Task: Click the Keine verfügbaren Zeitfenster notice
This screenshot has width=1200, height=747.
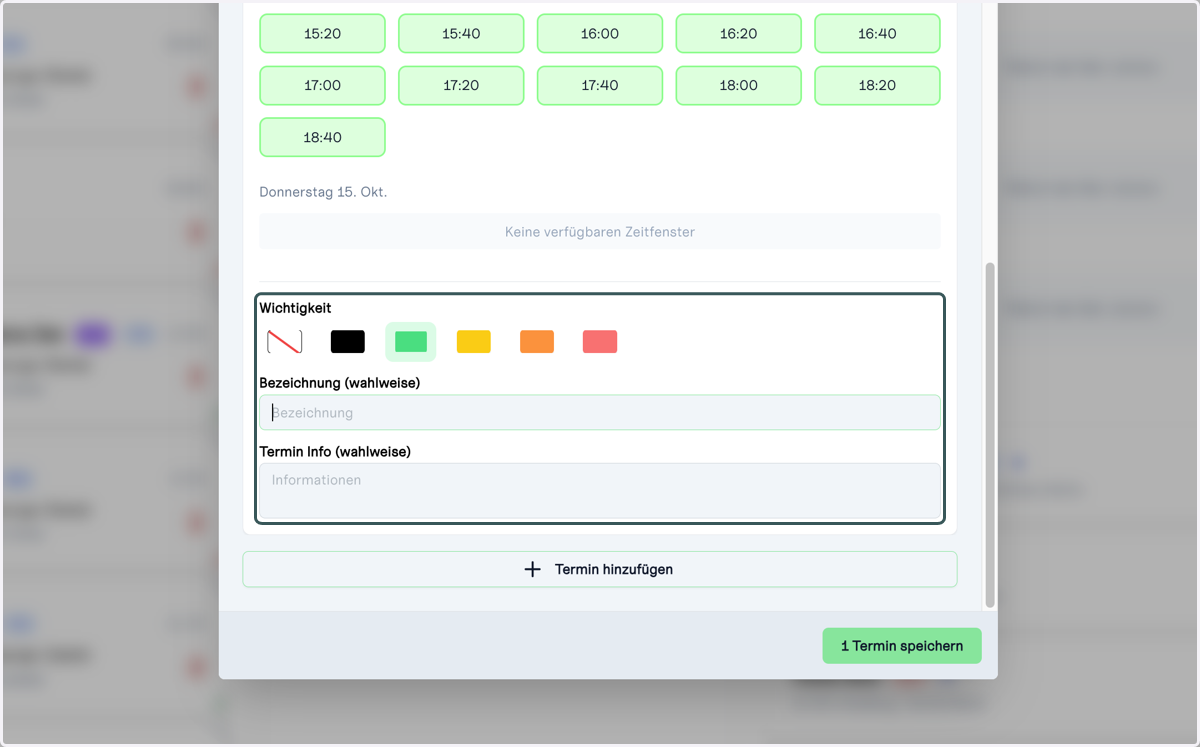Action: 600,231
